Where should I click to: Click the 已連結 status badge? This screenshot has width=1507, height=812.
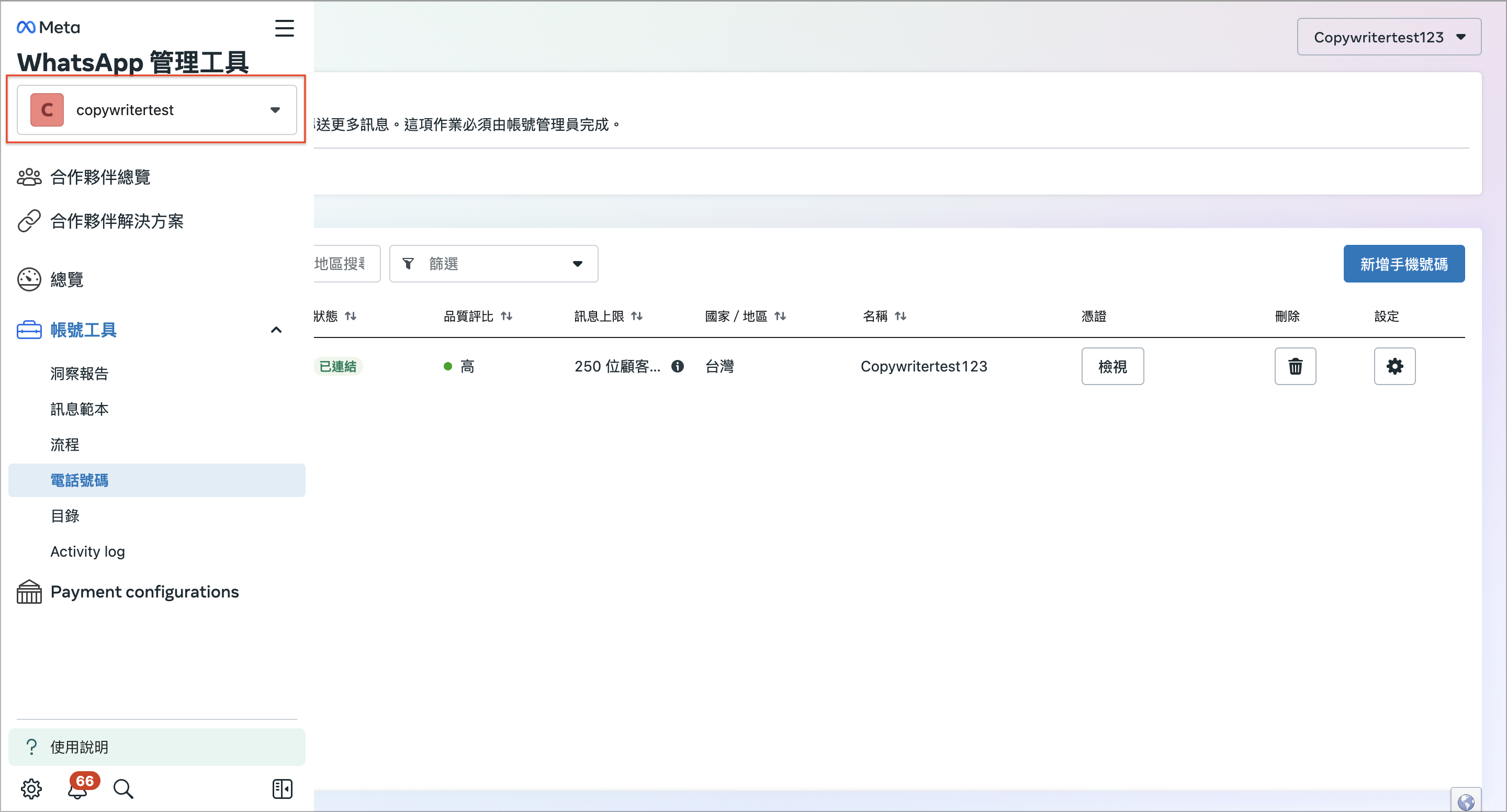click(338, 367)
